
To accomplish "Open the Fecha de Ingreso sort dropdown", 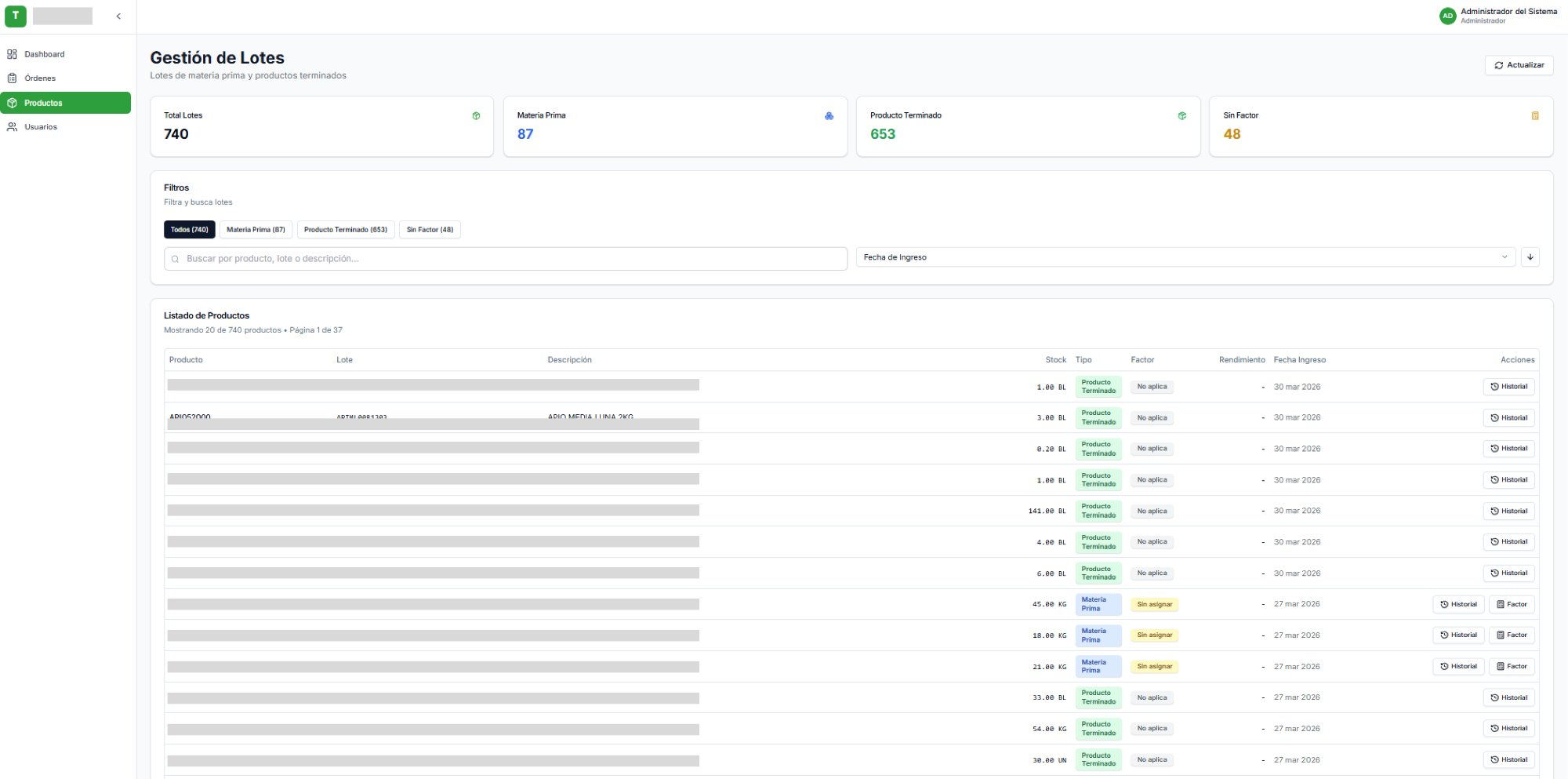I will pyautogui.click(x=1185, y=257).
